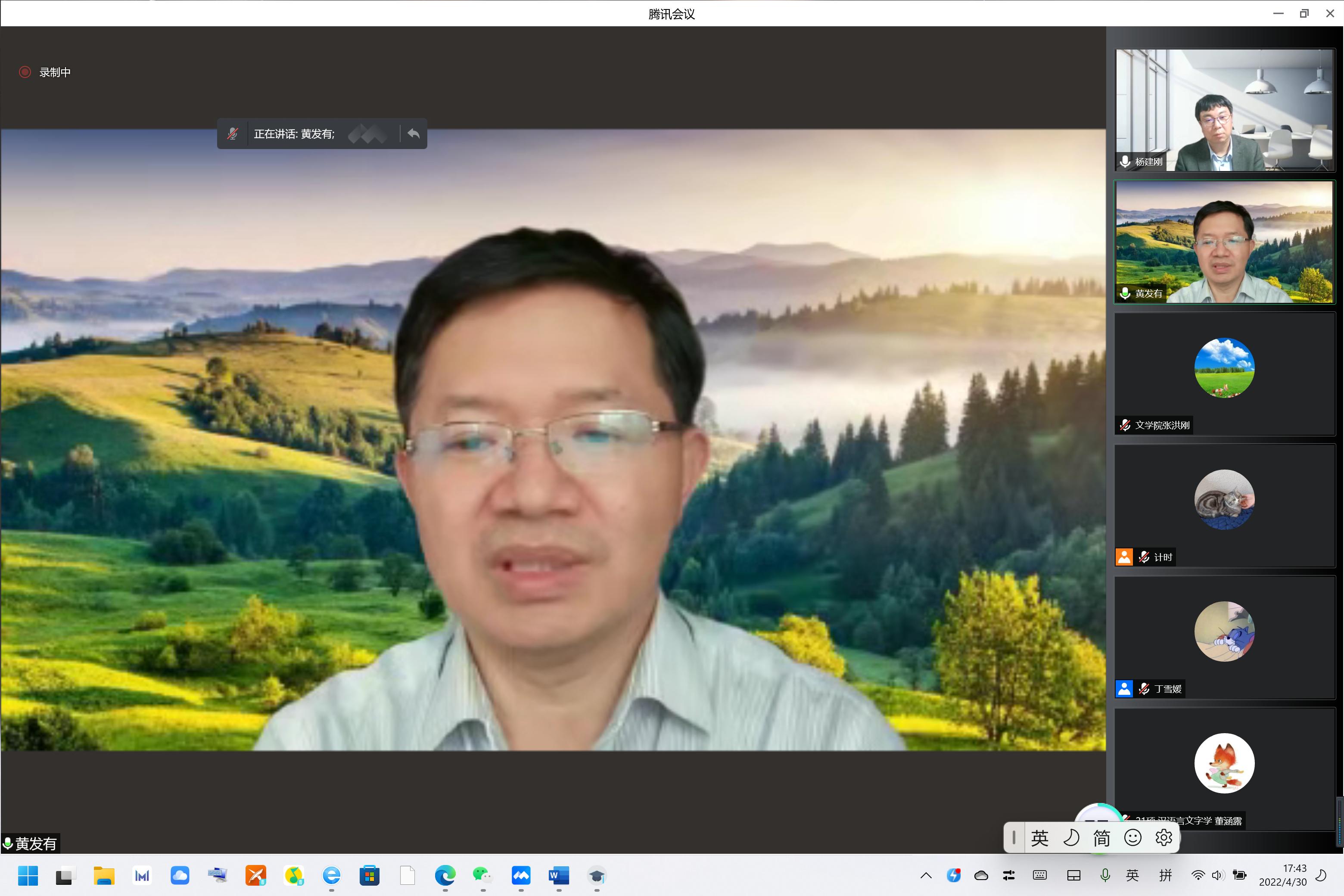Click the emoji smiley in IME toolbar
Viewport: 1344px width, 896px height.
[1132, 838]
